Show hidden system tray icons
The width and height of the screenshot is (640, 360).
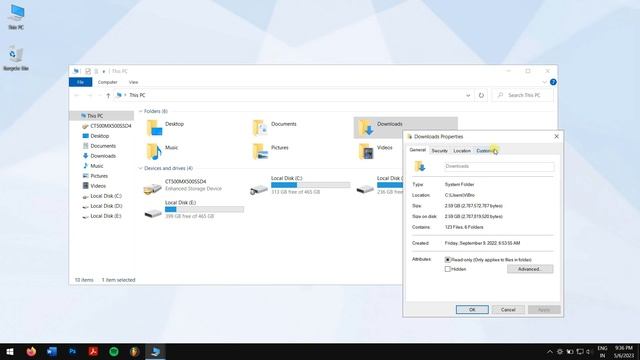(550, 351)
